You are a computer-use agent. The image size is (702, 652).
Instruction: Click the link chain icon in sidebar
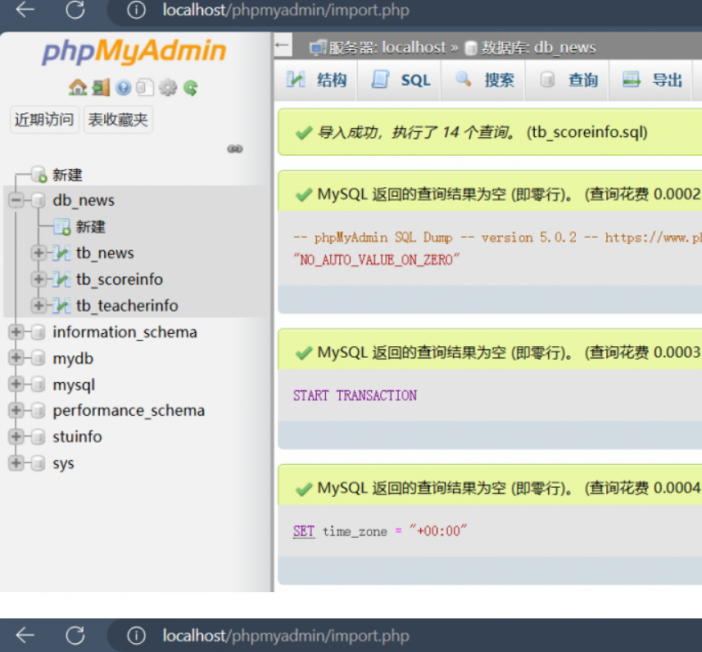point(235,149)
